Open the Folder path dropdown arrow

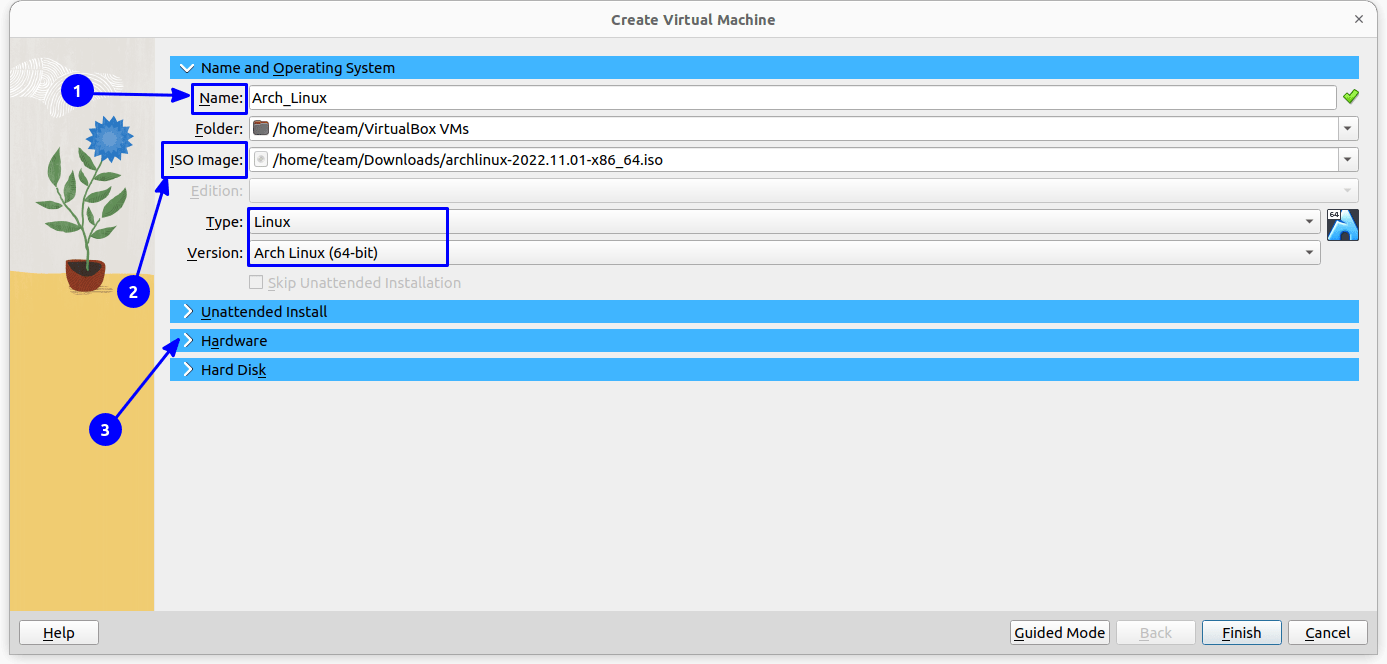[1348, 128]
